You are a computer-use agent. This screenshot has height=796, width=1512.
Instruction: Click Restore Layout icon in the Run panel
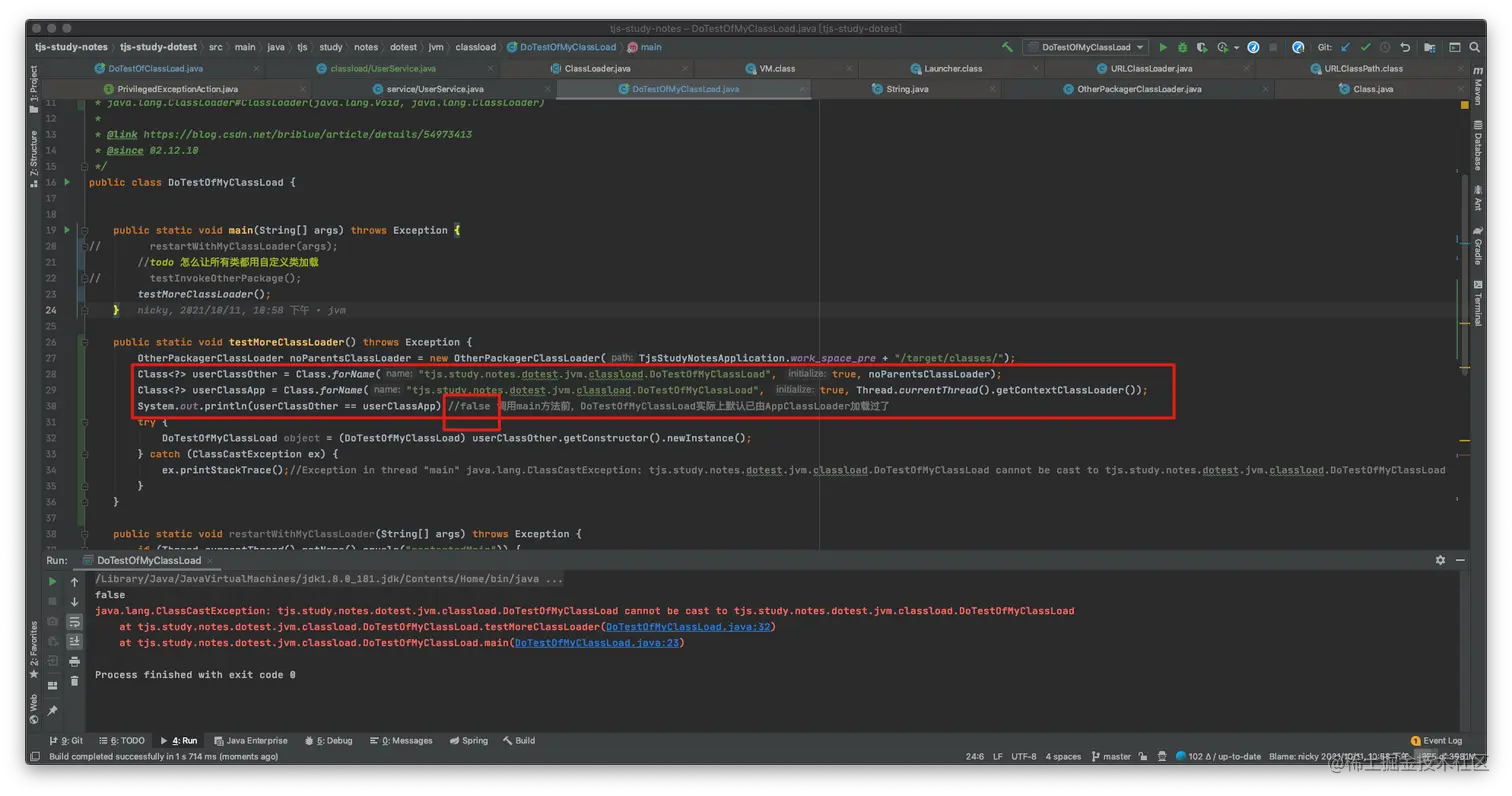click(x=53, y=685)
